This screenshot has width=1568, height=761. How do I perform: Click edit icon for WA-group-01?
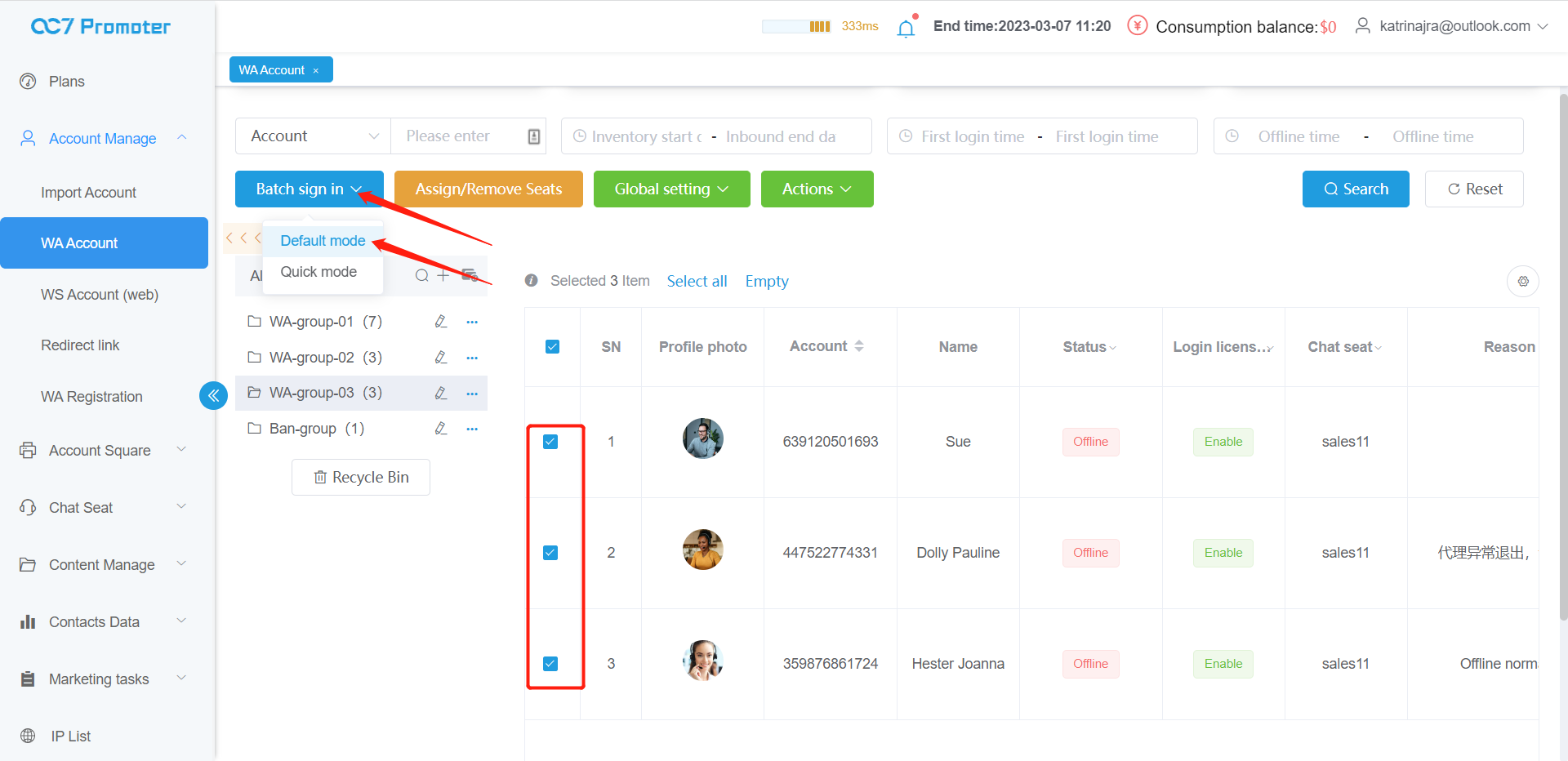click(x=441, y=322)
